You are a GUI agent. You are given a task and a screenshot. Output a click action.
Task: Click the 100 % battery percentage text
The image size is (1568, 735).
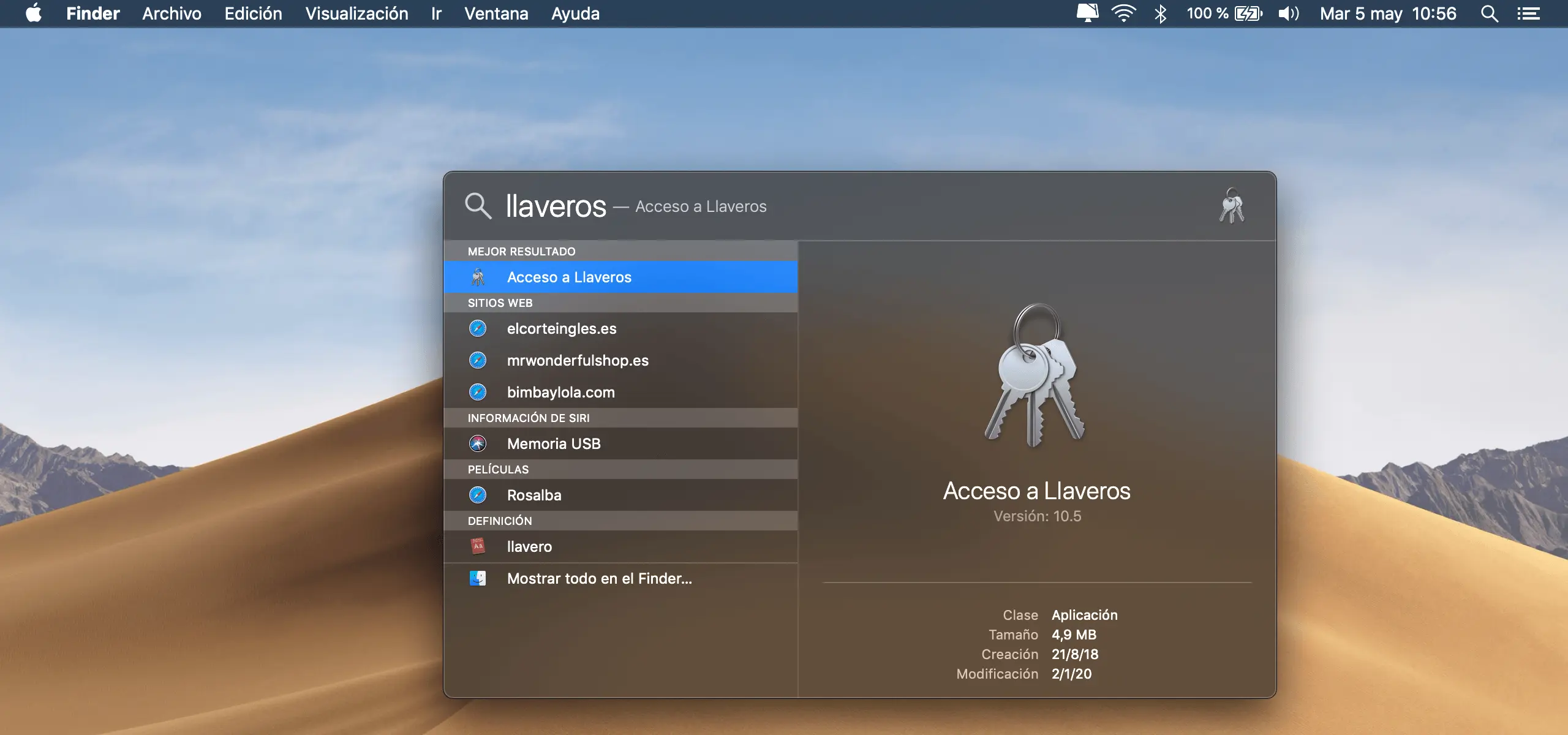coord(1207,13)
